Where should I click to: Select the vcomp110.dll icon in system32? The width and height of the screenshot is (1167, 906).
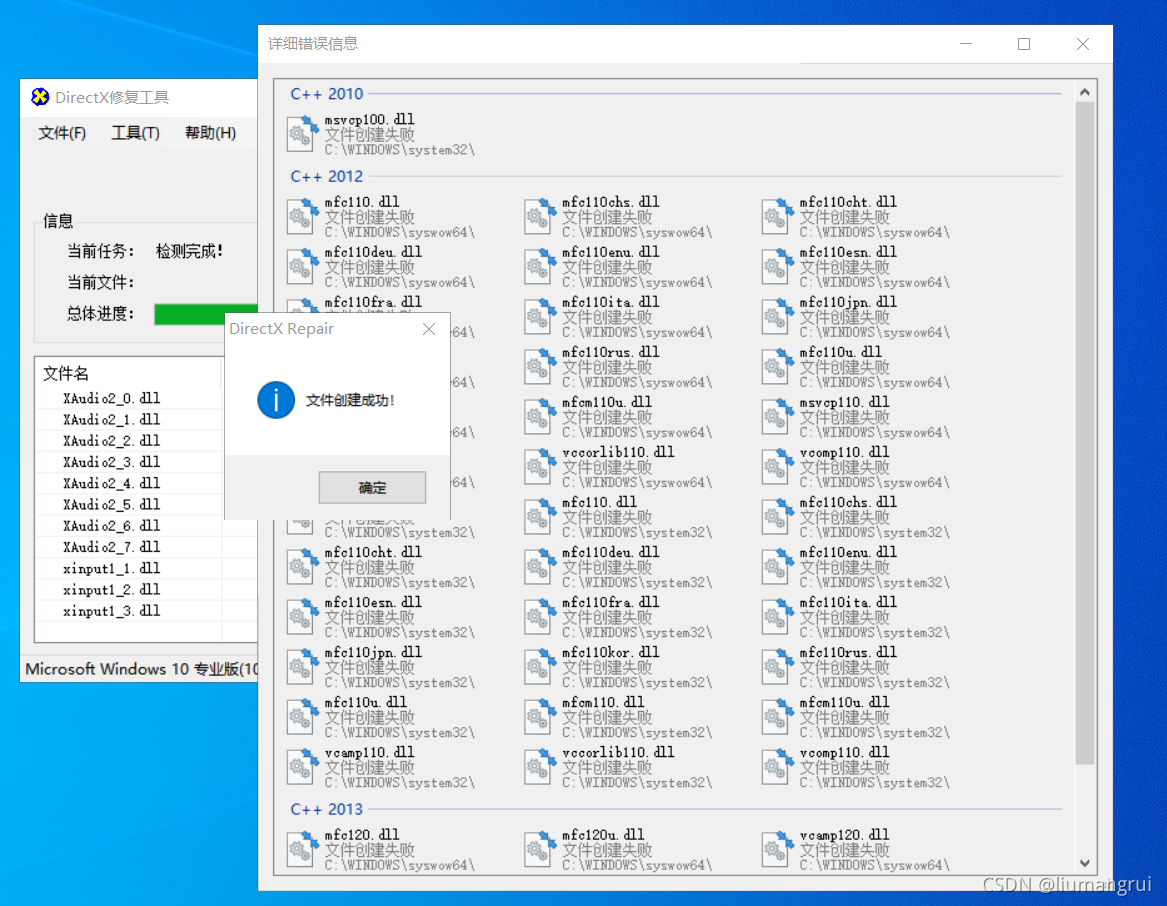tap(778, 767)
